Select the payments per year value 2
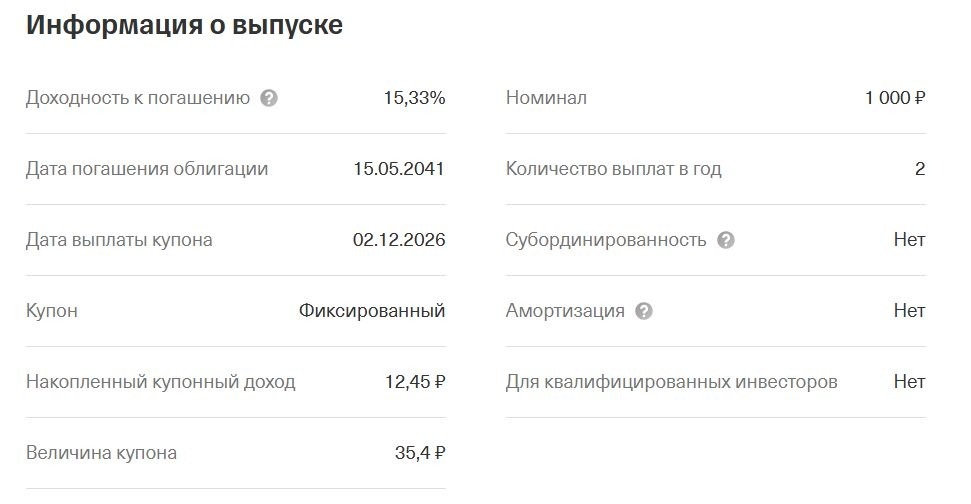The width and height of the screenshot is (971, 504). tap(920, 169)
